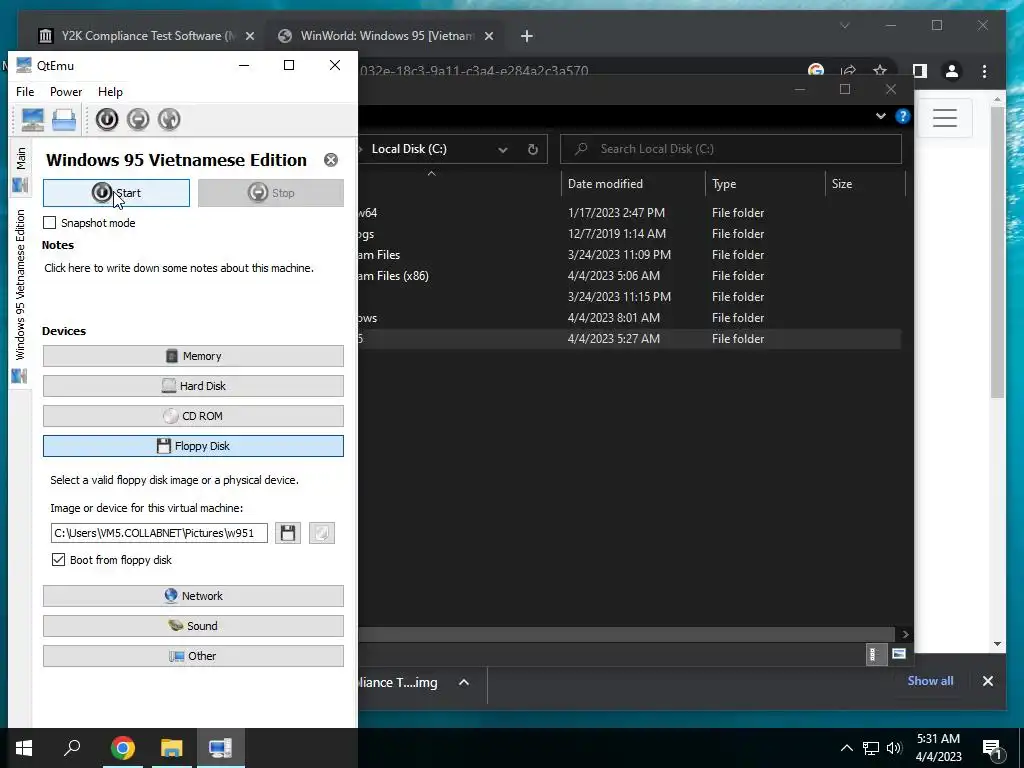
Task: Click the power start icon in QtEmu toolbar
Action: [x=107, y=119]
